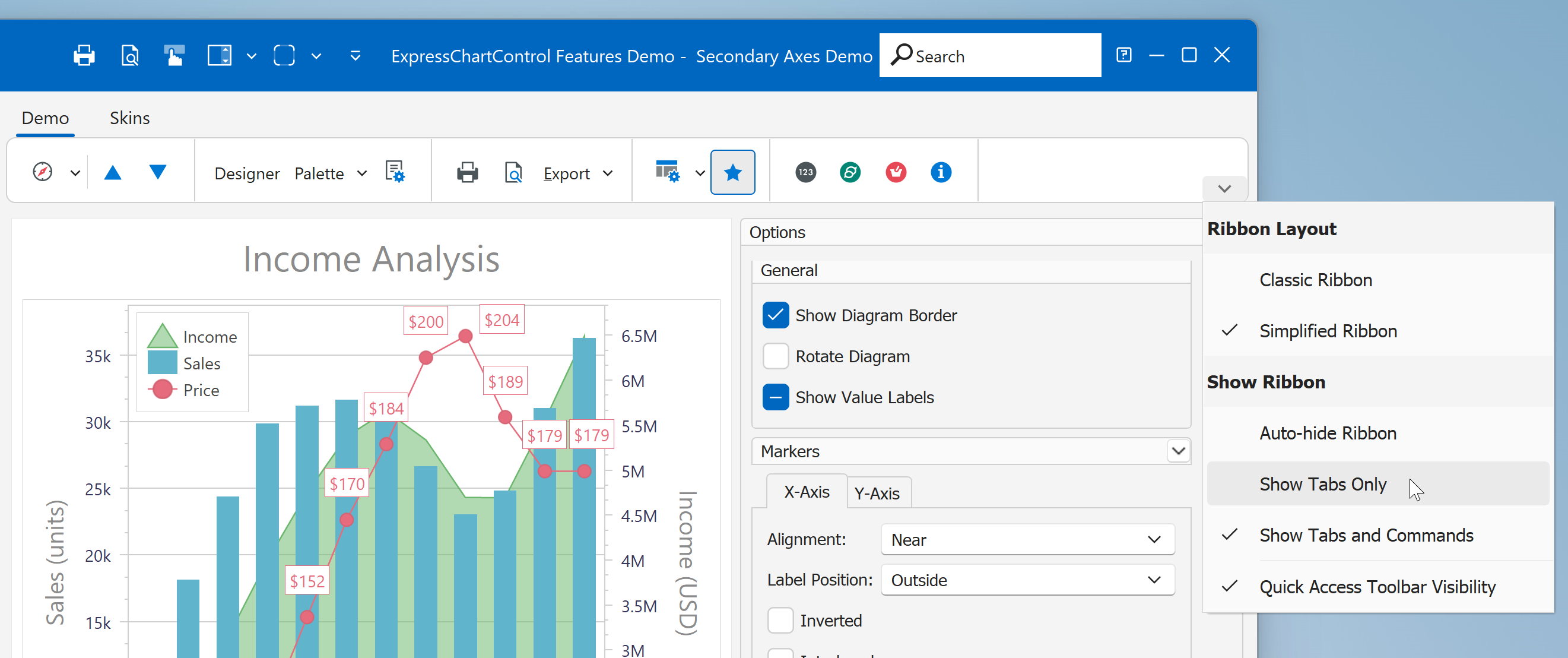
Task: Select Show Tabs Only menu item
Action: point(1322,485)
